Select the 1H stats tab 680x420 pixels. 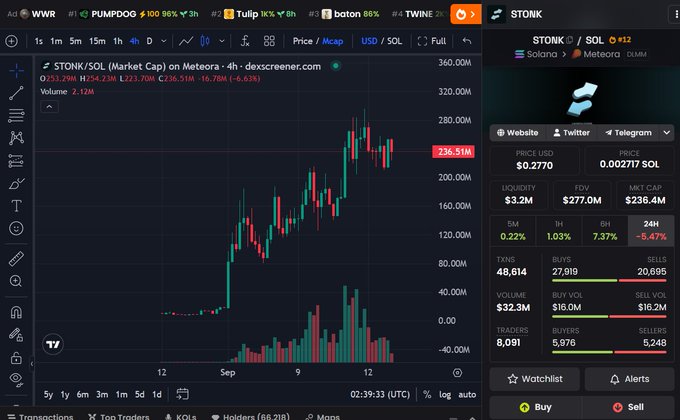559,230
